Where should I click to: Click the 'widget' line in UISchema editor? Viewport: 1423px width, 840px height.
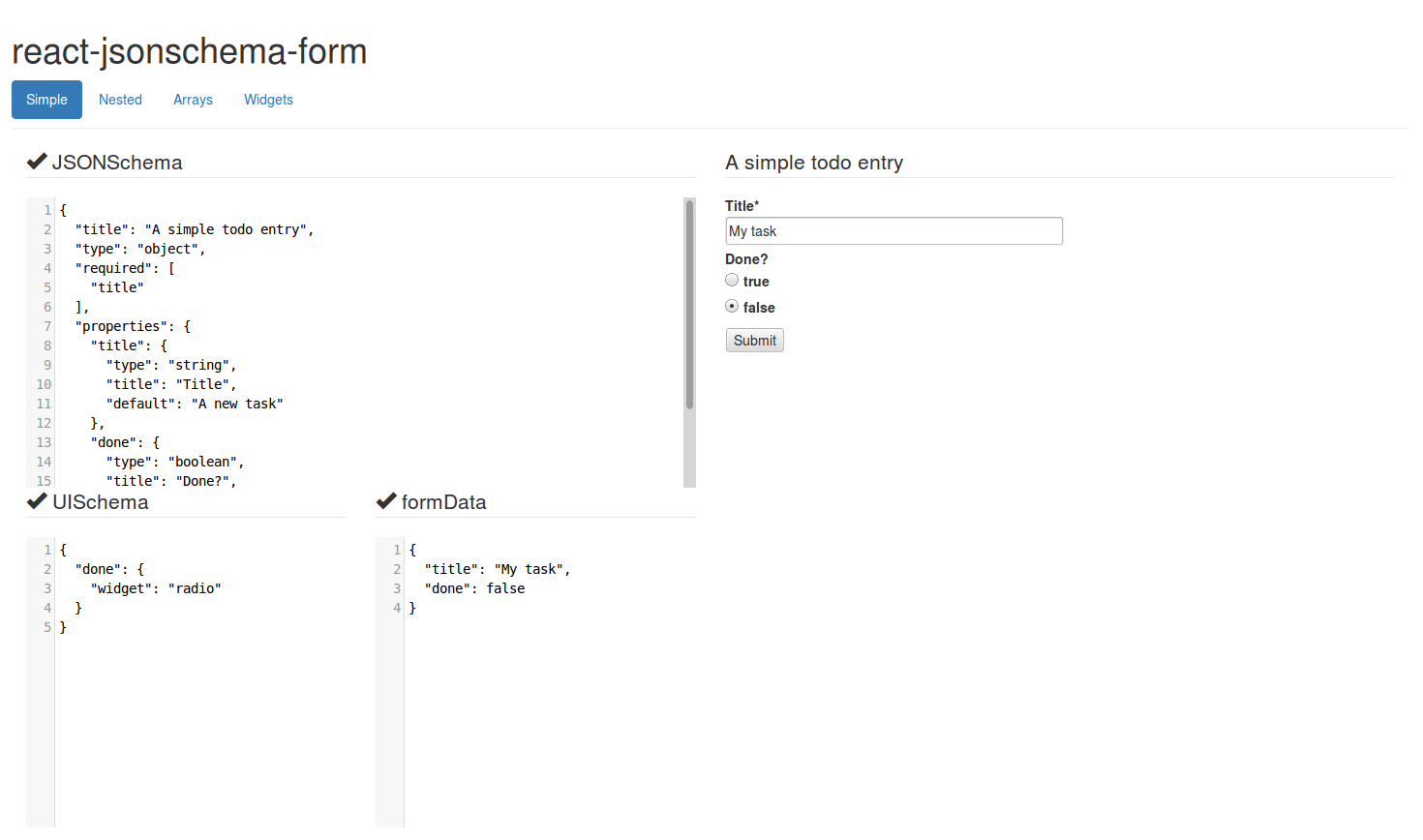point(155,588)
